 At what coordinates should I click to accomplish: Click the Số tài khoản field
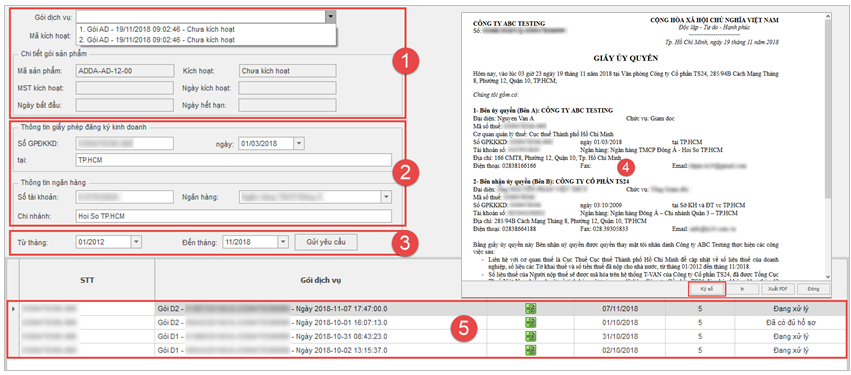coord(124,196)
